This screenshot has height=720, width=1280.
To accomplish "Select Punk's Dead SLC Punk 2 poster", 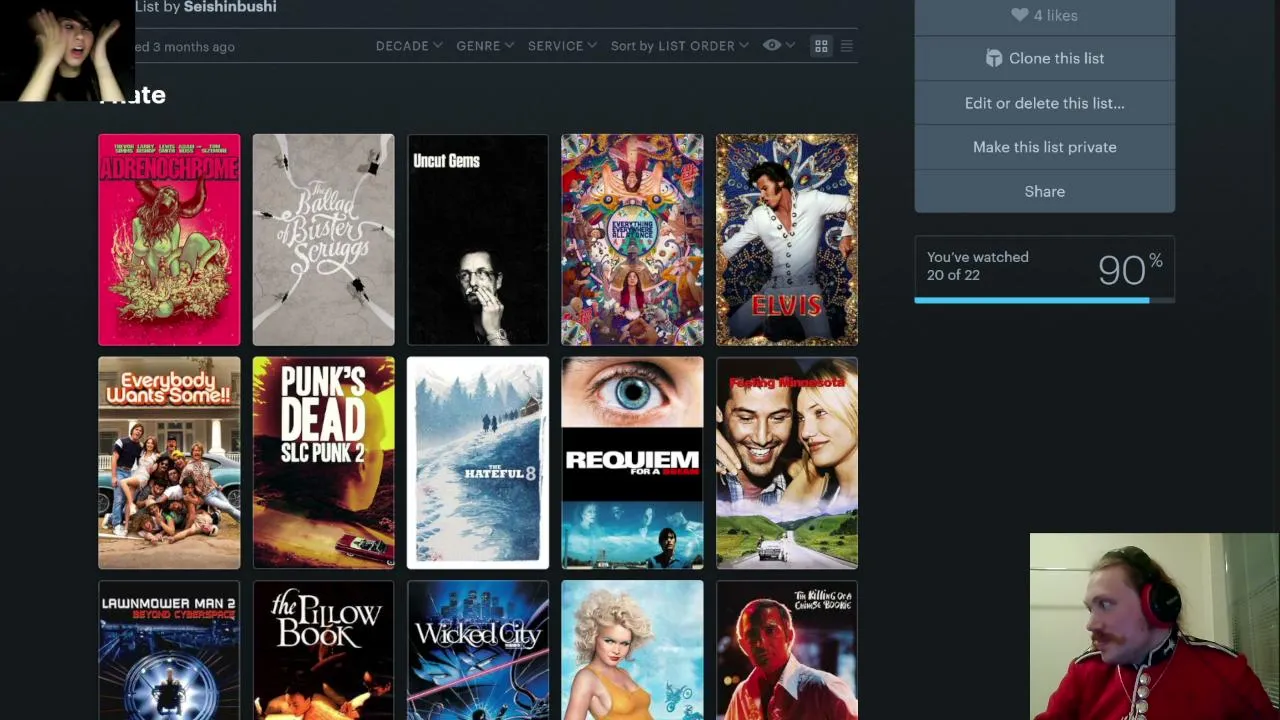I will point(323,463).
